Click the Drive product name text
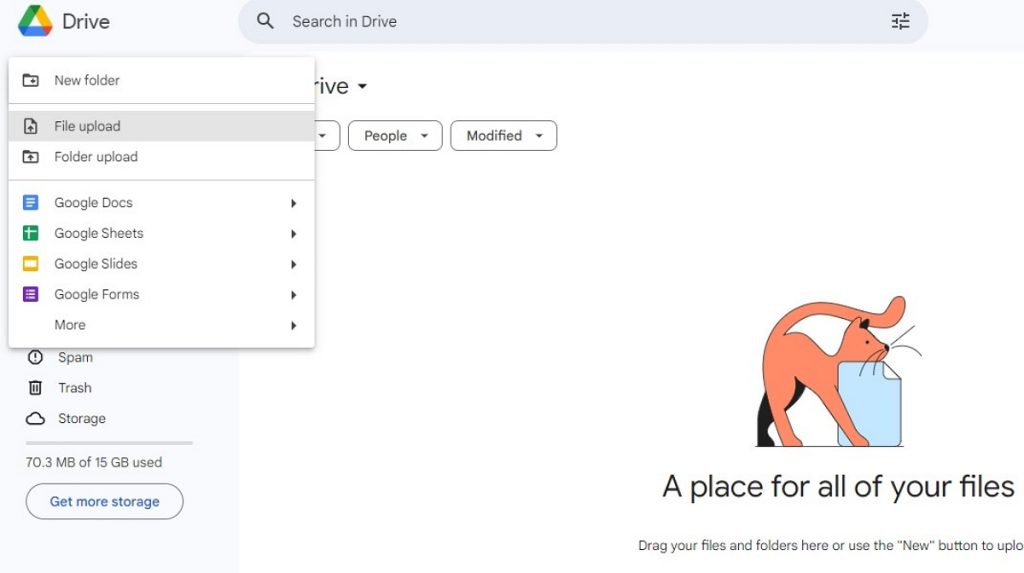The height and width of the screenshot is (573, 1024). (x=86, y=22)
